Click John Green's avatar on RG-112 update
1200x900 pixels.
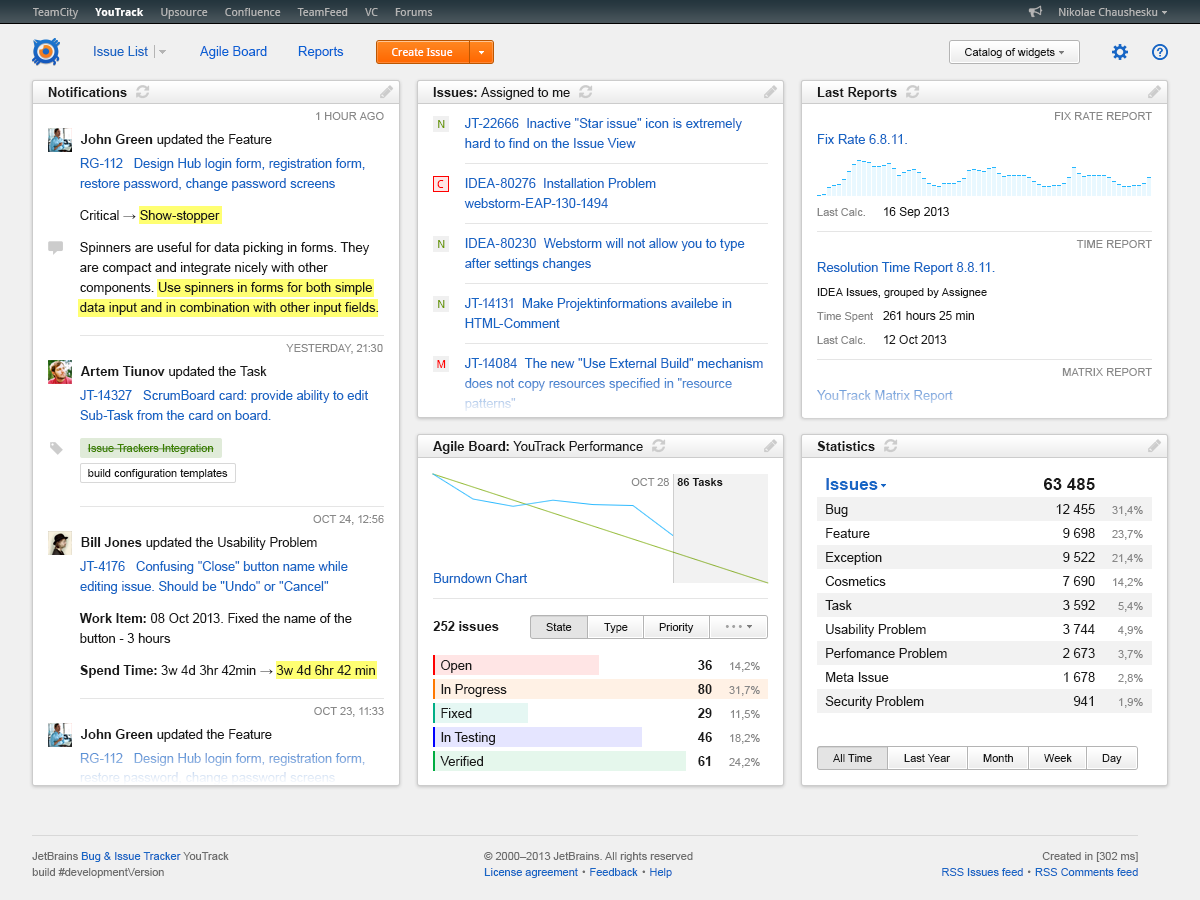60,140
